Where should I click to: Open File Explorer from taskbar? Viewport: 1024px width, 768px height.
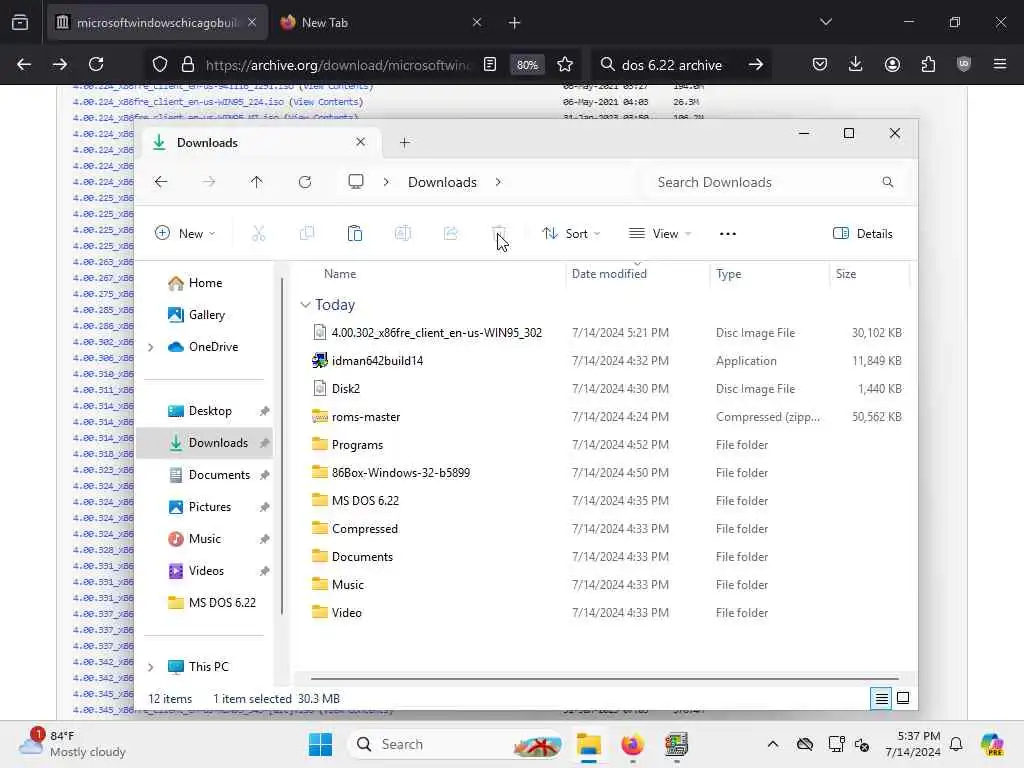[588, 744]
